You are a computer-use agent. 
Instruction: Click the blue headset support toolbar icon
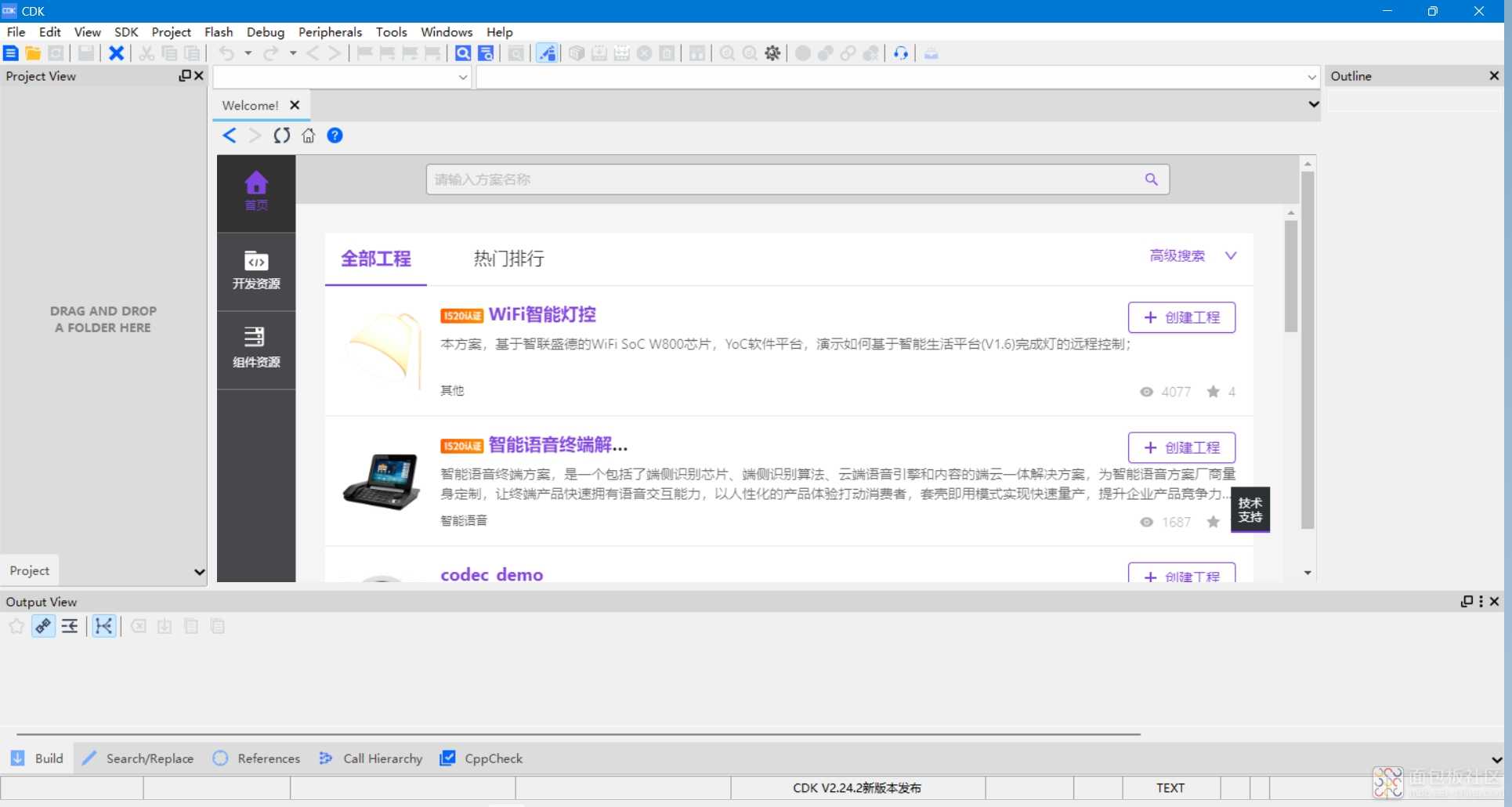point(901,53)
